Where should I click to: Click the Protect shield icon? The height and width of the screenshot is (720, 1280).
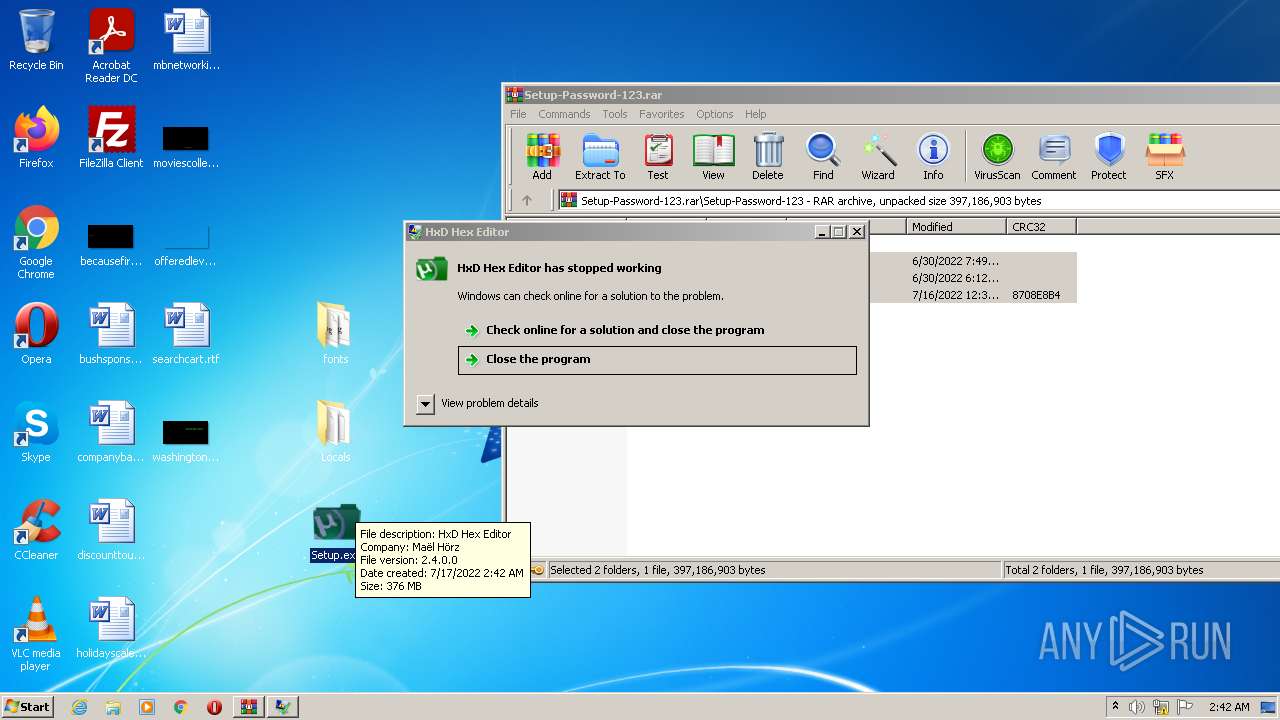click(x=1109, y=157)
